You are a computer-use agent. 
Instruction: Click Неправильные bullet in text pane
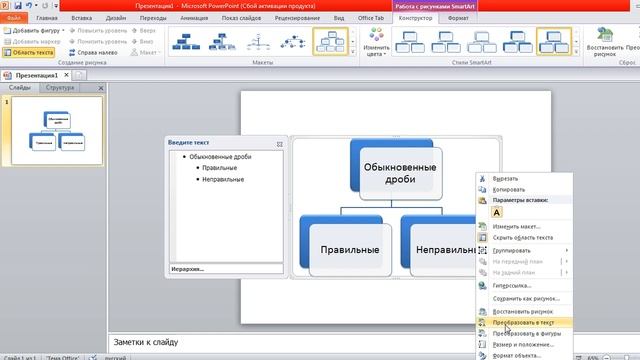[223, 179]
